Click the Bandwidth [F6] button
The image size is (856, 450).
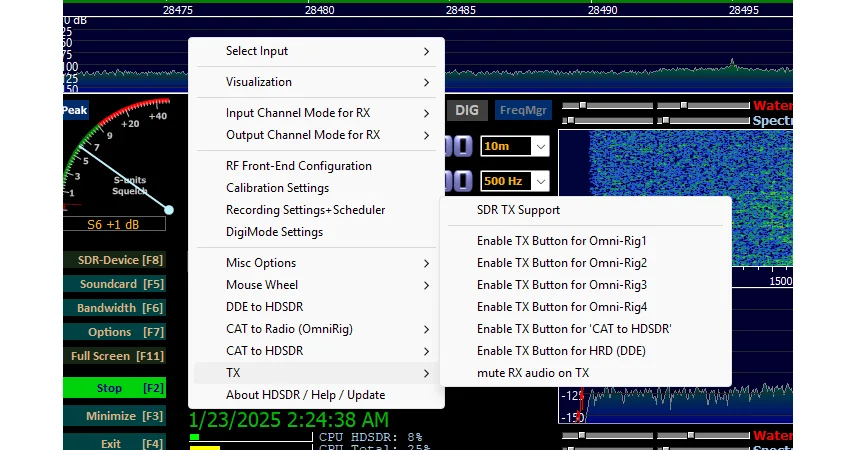(x=114, y=308)
